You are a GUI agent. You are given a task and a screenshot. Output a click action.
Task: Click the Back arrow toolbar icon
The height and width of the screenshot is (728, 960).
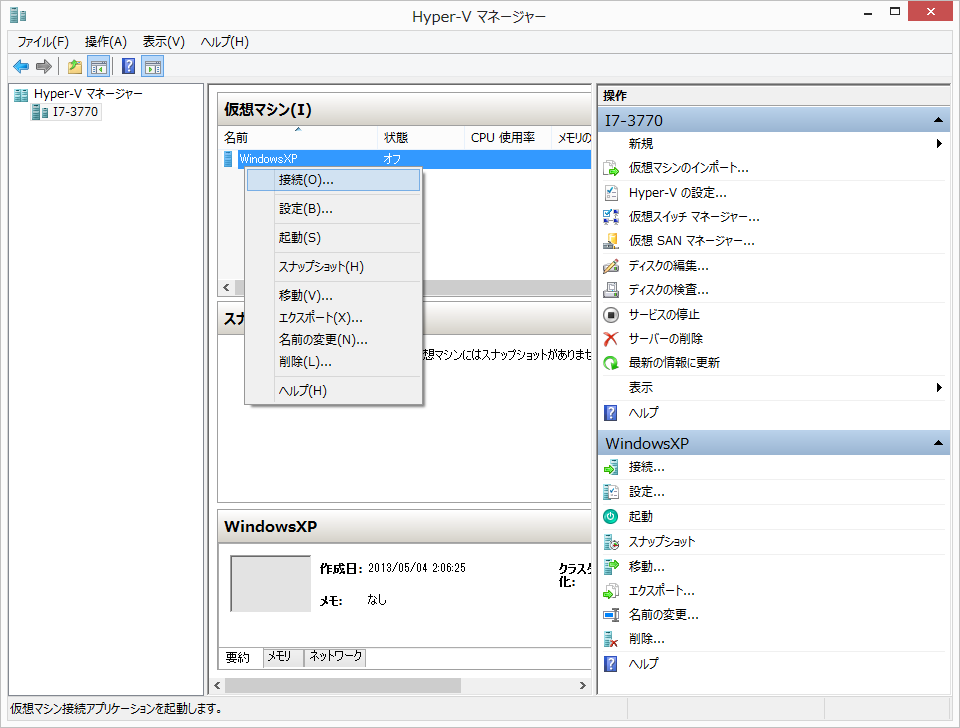pyautogui.click(x=21, y=66)
